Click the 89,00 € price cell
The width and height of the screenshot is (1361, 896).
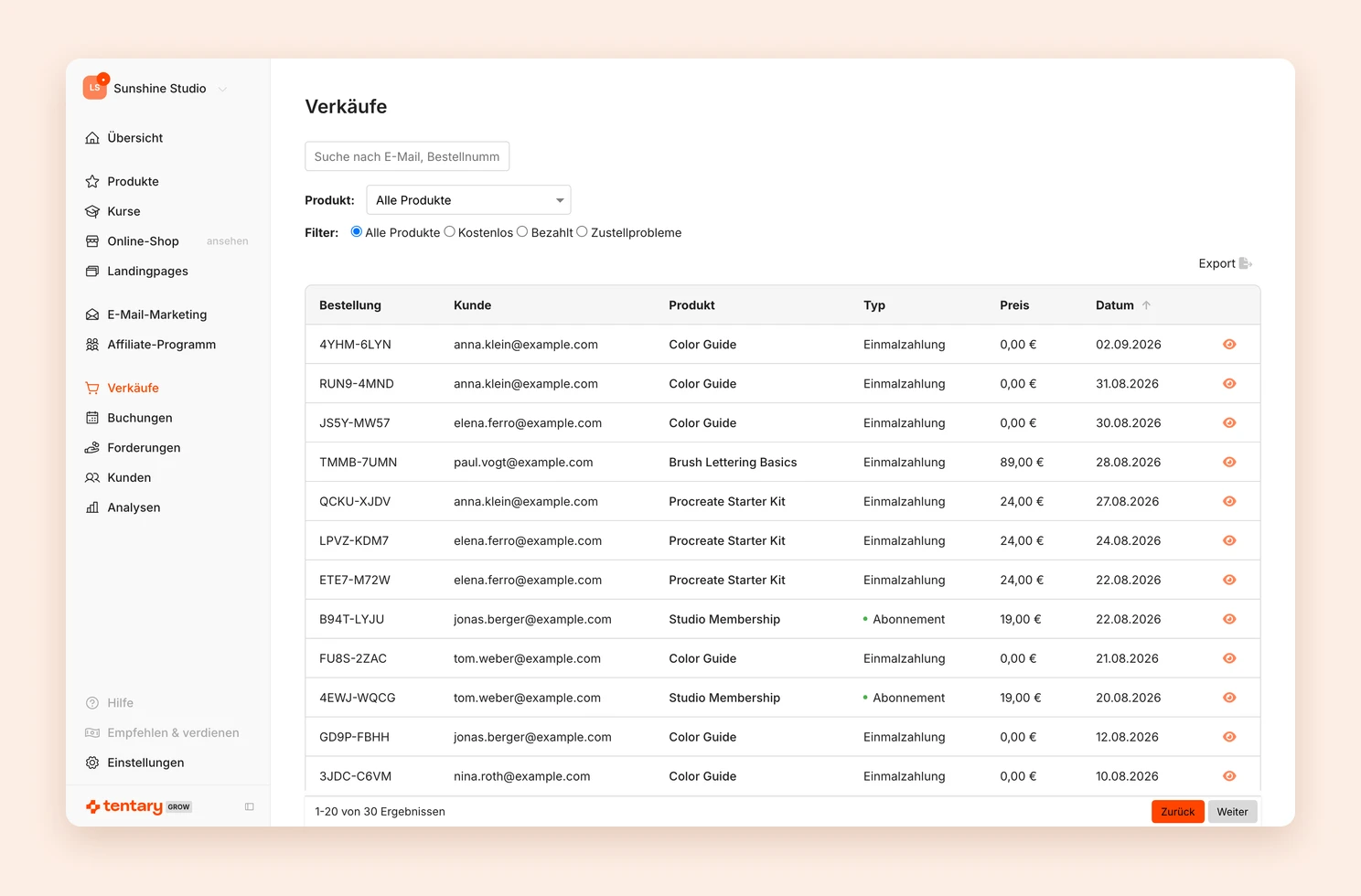point(1022,463)
